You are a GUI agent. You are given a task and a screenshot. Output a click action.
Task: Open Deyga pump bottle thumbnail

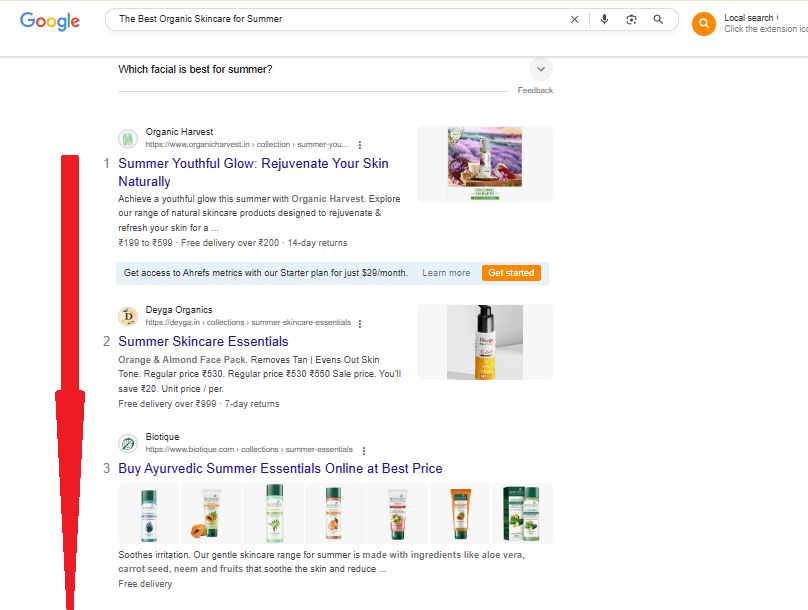485,342
